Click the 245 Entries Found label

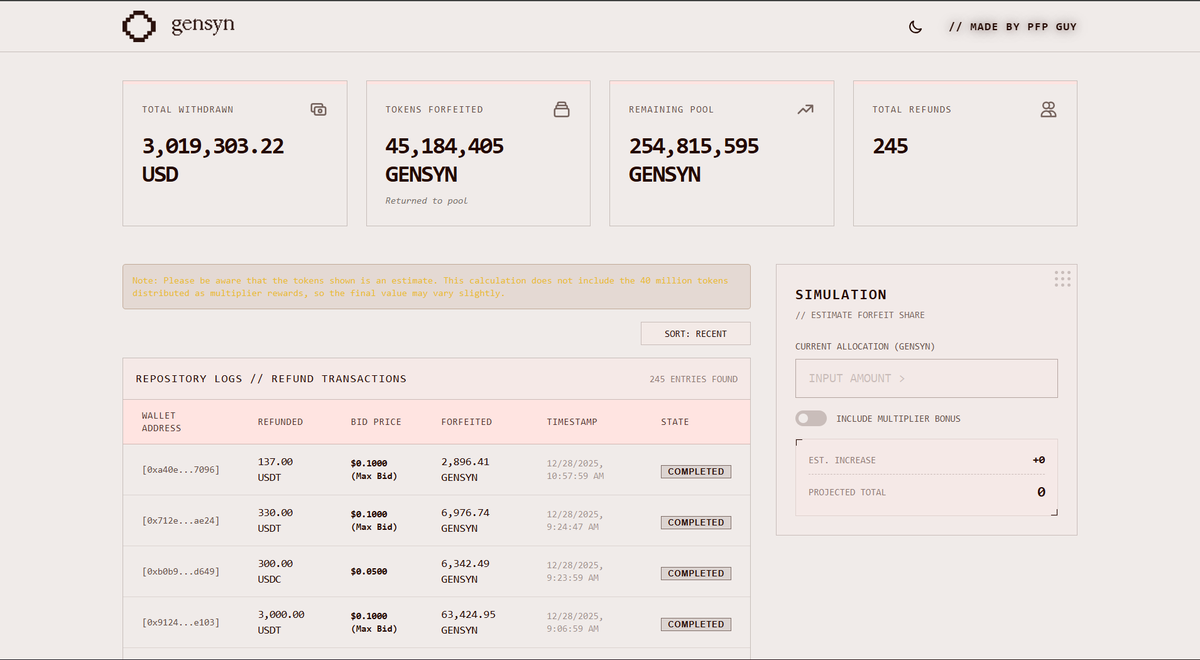694,379
